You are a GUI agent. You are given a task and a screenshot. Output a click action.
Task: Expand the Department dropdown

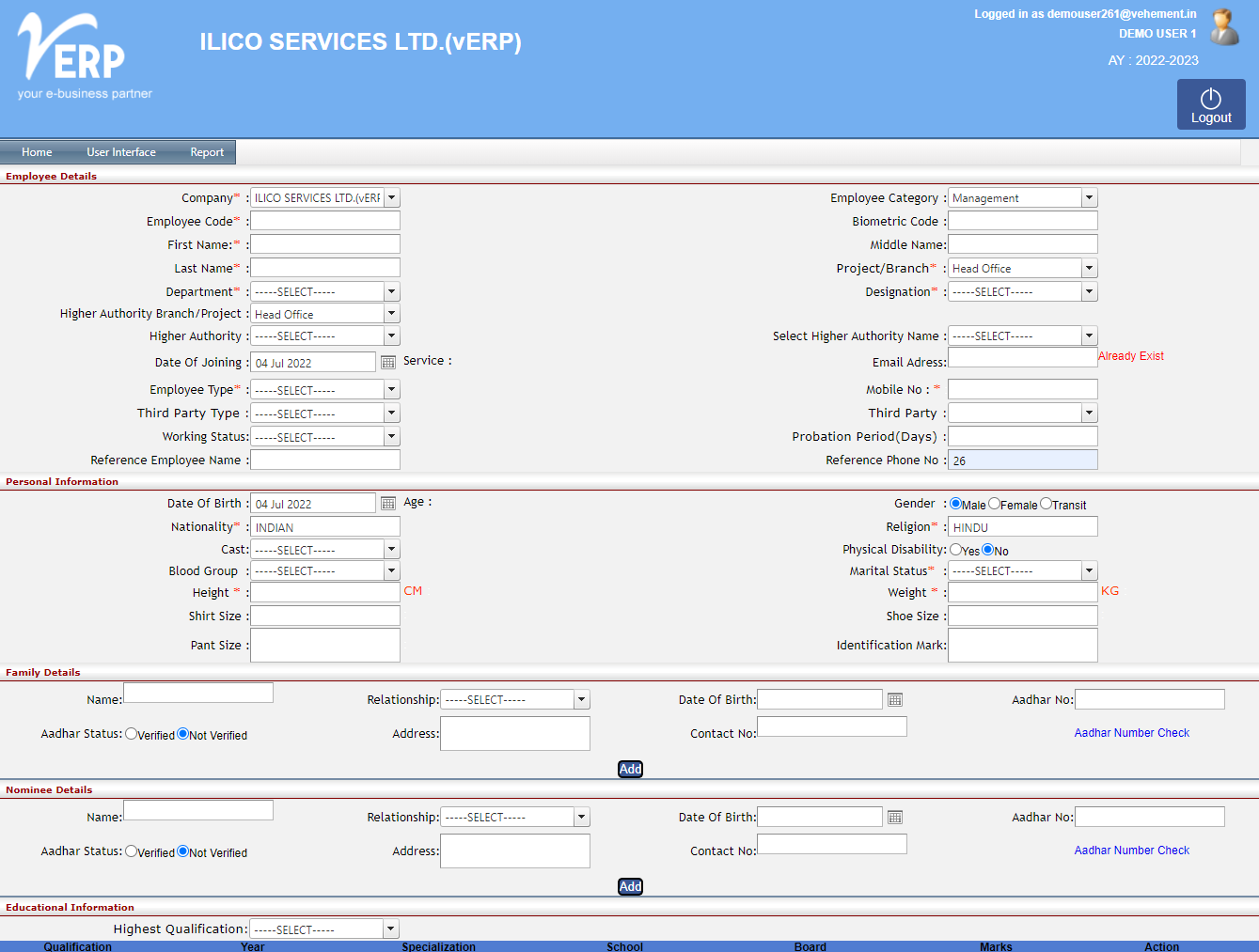(325, 291)
